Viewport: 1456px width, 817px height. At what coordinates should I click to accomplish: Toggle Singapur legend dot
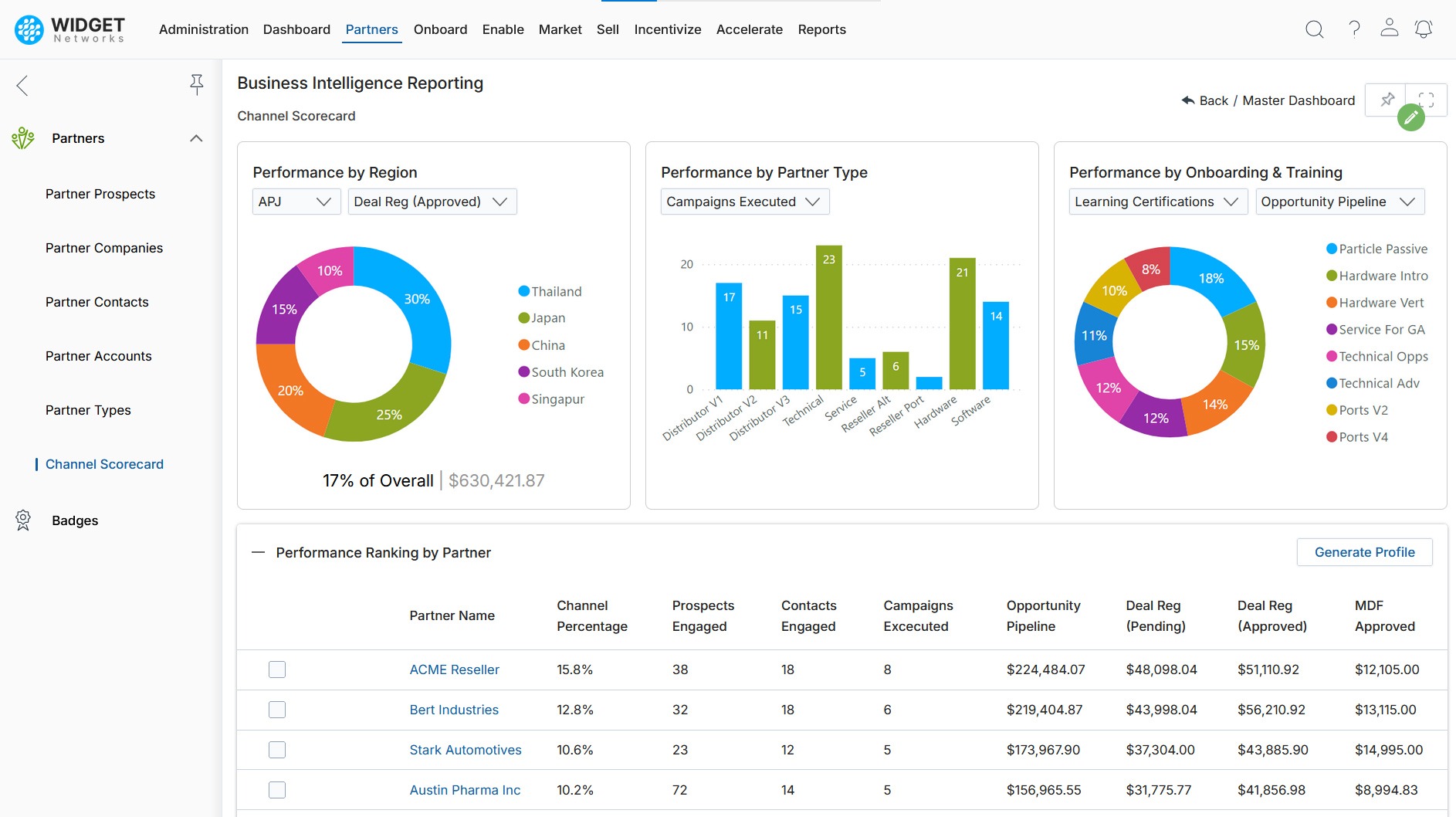tap(524, 398)
